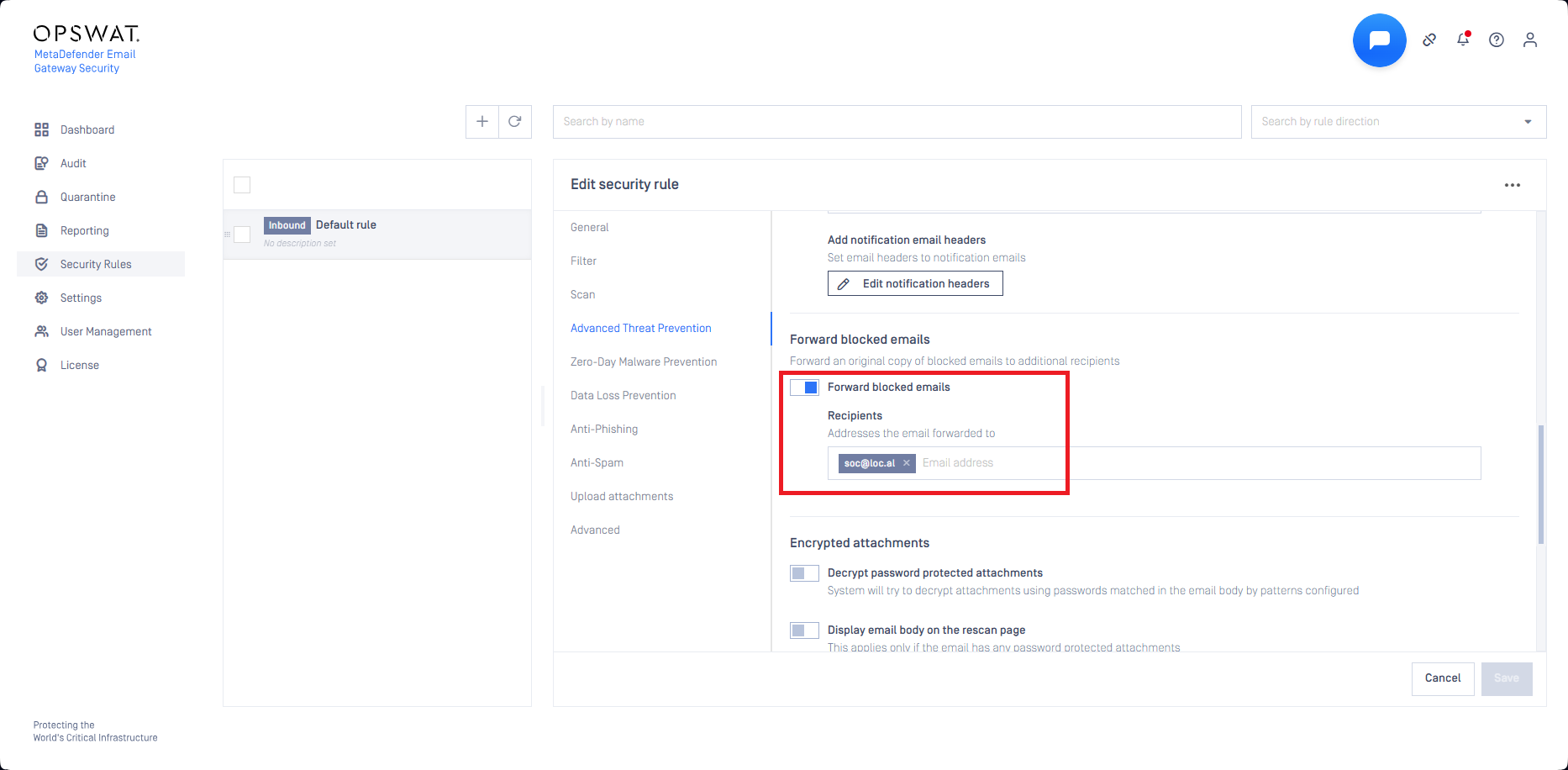This screenshot has height=770, width=1568.
Task: Click Edit notification headers button
Action: (x=915, y=283)
